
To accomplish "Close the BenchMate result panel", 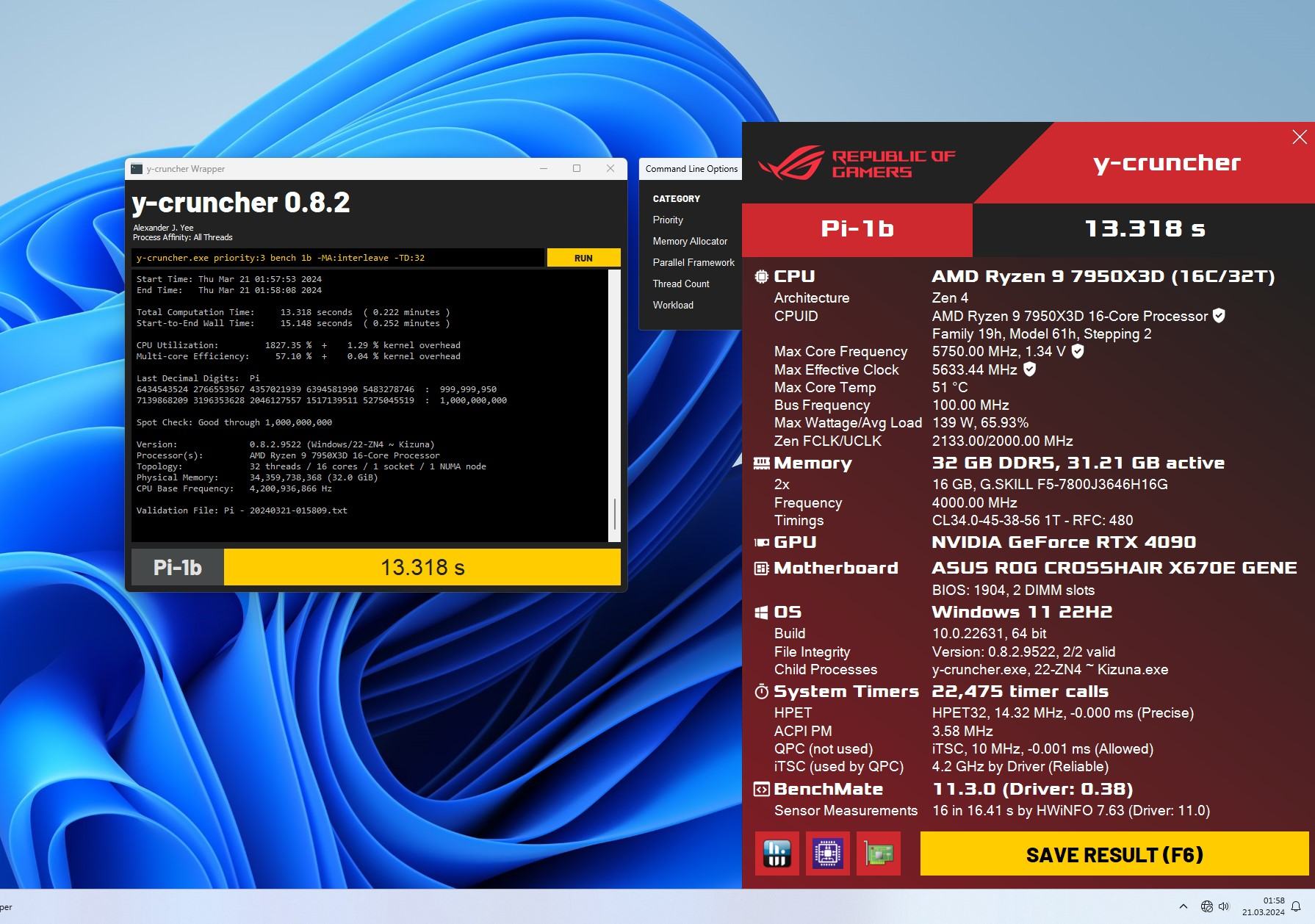I will [x=1300, y=137].
